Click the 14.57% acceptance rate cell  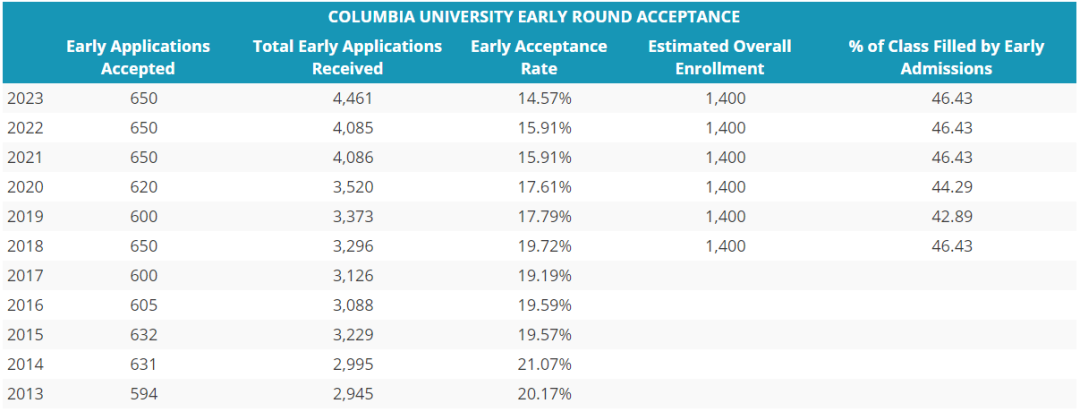pos(545,98)
